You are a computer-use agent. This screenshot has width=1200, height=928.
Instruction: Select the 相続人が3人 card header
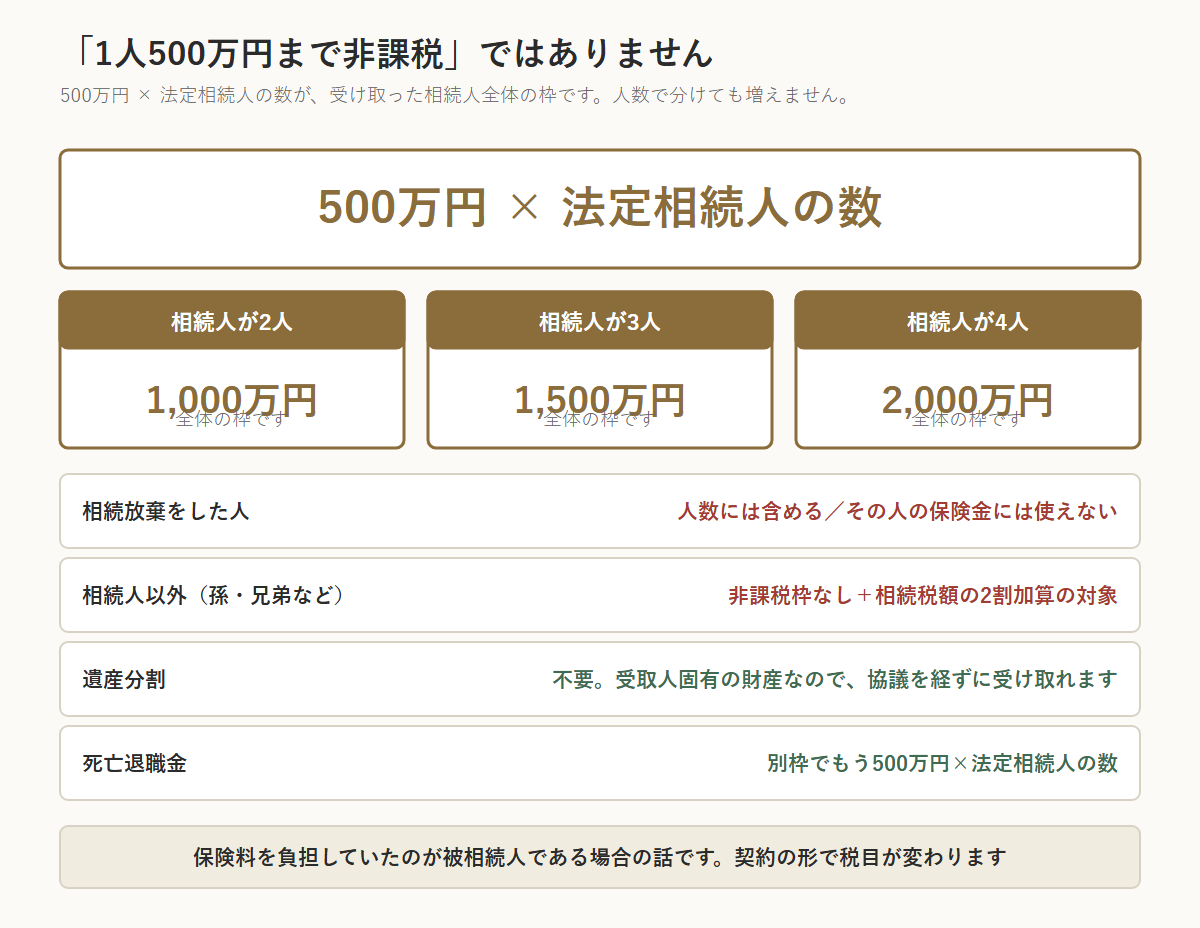tap(600, 321)
